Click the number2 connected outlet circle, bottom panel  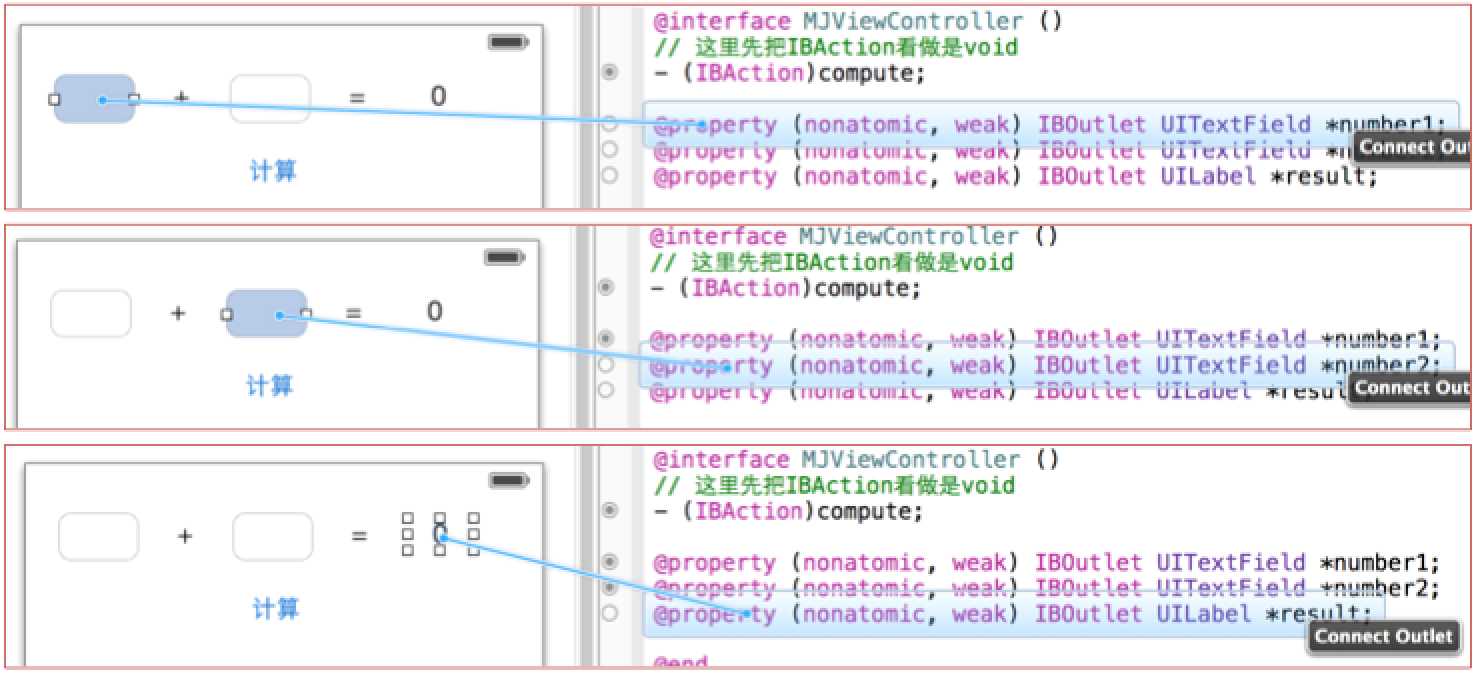tap(610, 588)
